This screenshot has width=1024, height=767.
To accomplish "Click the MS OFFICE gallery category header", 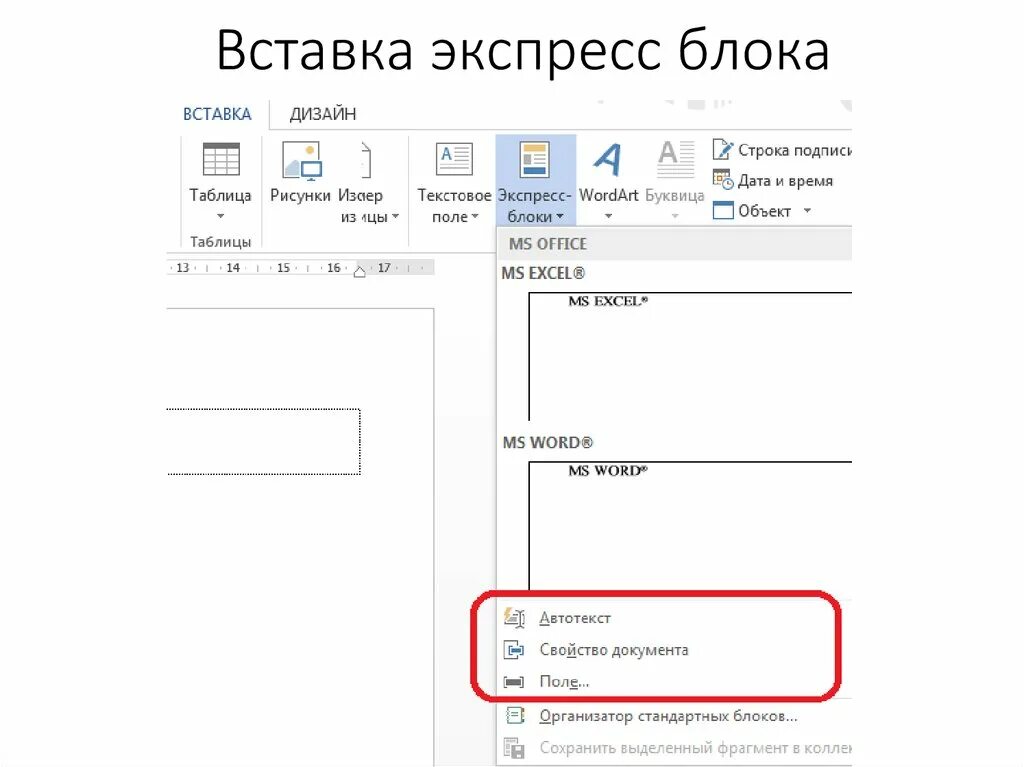I will (675, 244).
